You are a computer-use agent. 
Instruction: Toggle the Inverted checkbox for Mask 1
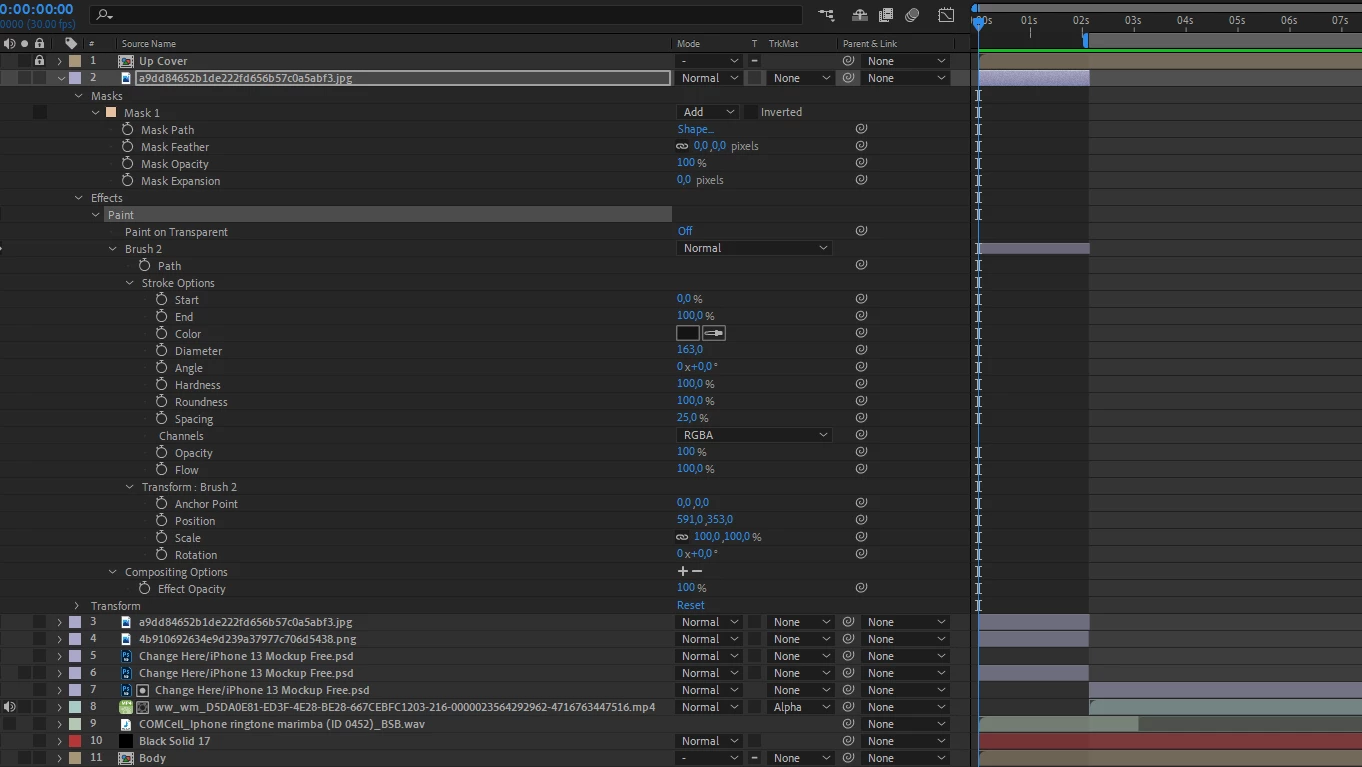tap(751, 112)
